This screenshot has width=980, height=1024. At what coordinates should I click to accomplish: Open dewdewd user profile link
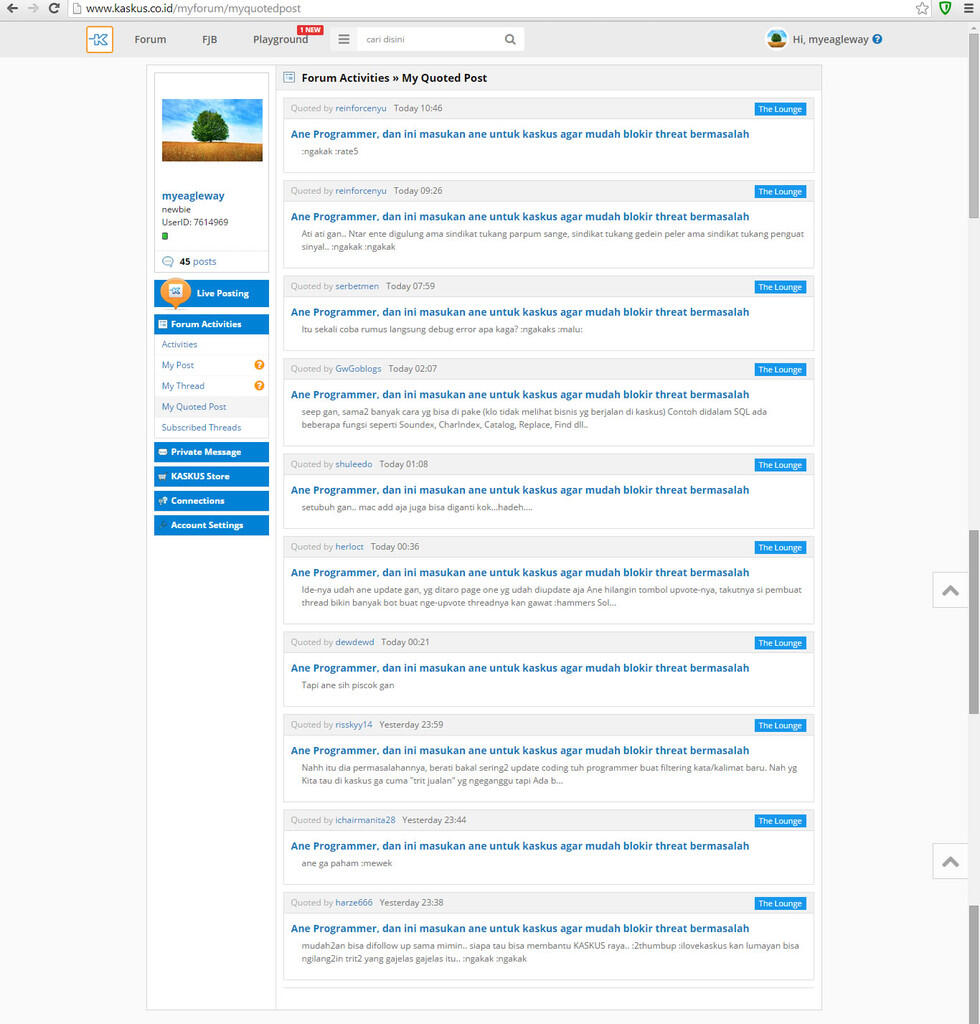tap(355, 642)
